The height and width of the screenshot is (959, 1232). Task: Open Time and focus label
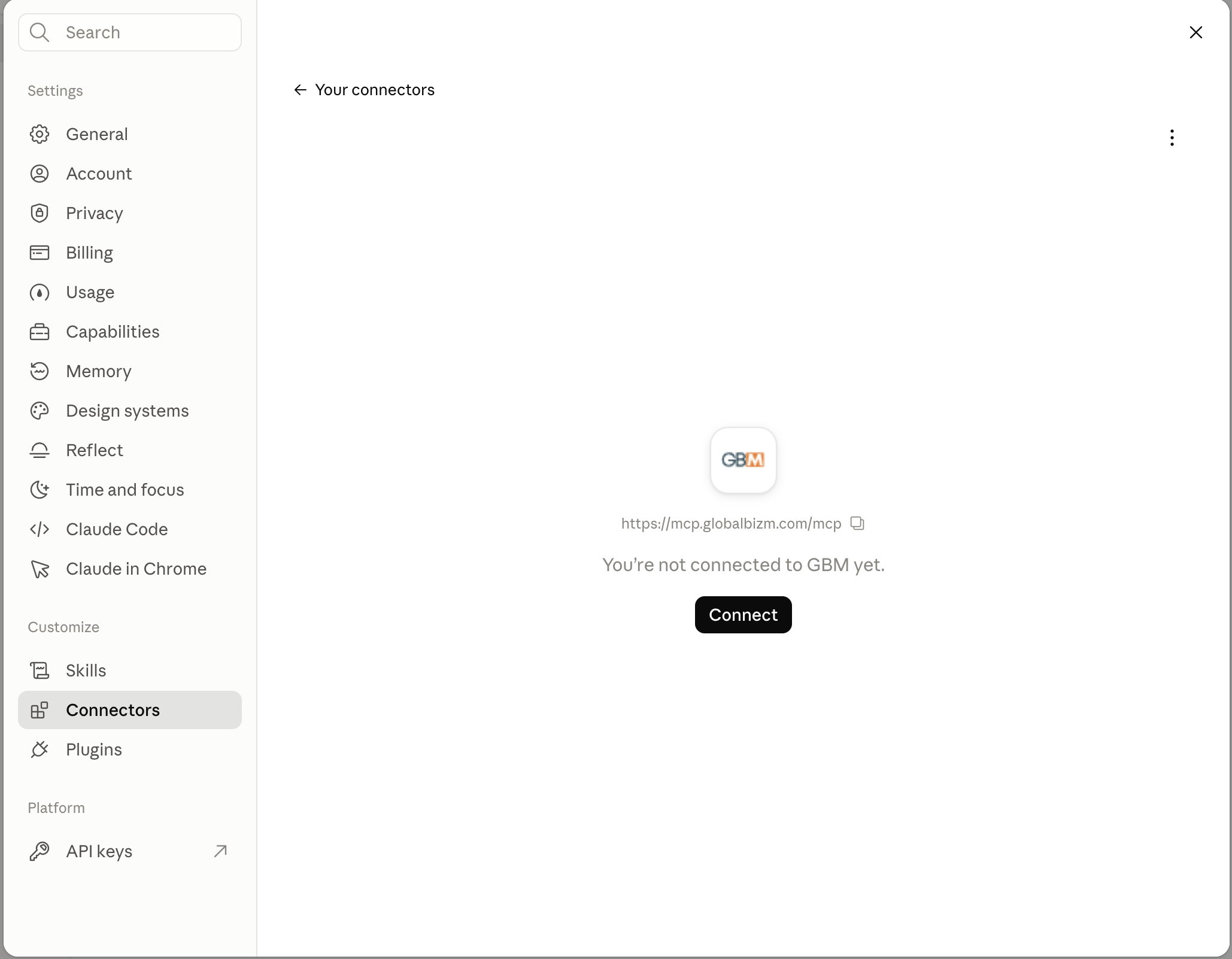[125, 490]
